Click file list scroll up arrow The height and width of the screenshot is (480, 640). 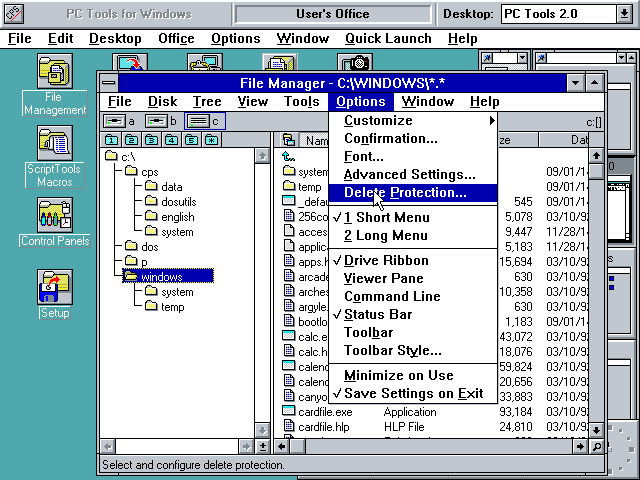[x=596, y=156]
